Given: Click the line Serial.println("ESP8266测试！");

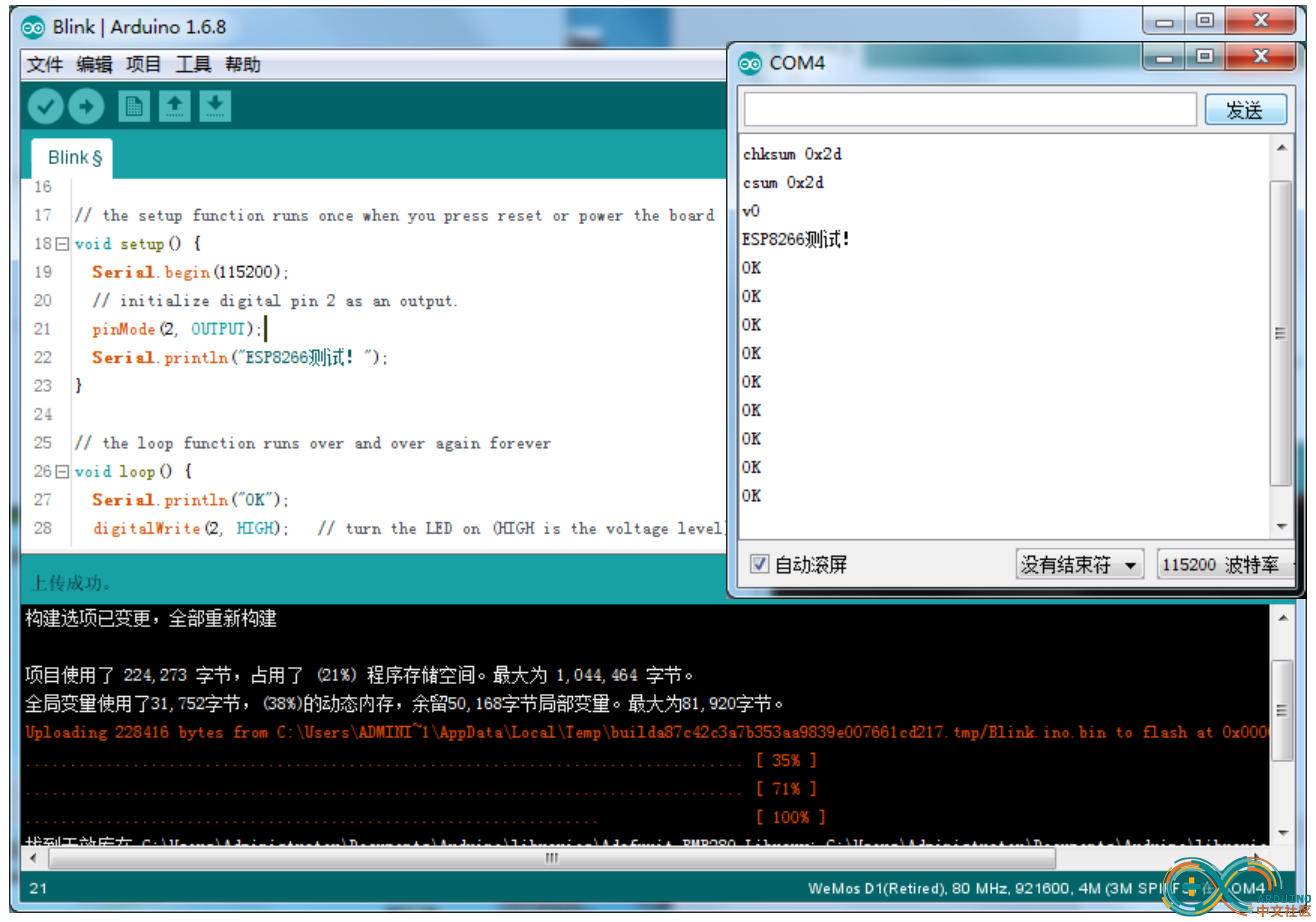Looking at the screenshot, I should point(240,357).
